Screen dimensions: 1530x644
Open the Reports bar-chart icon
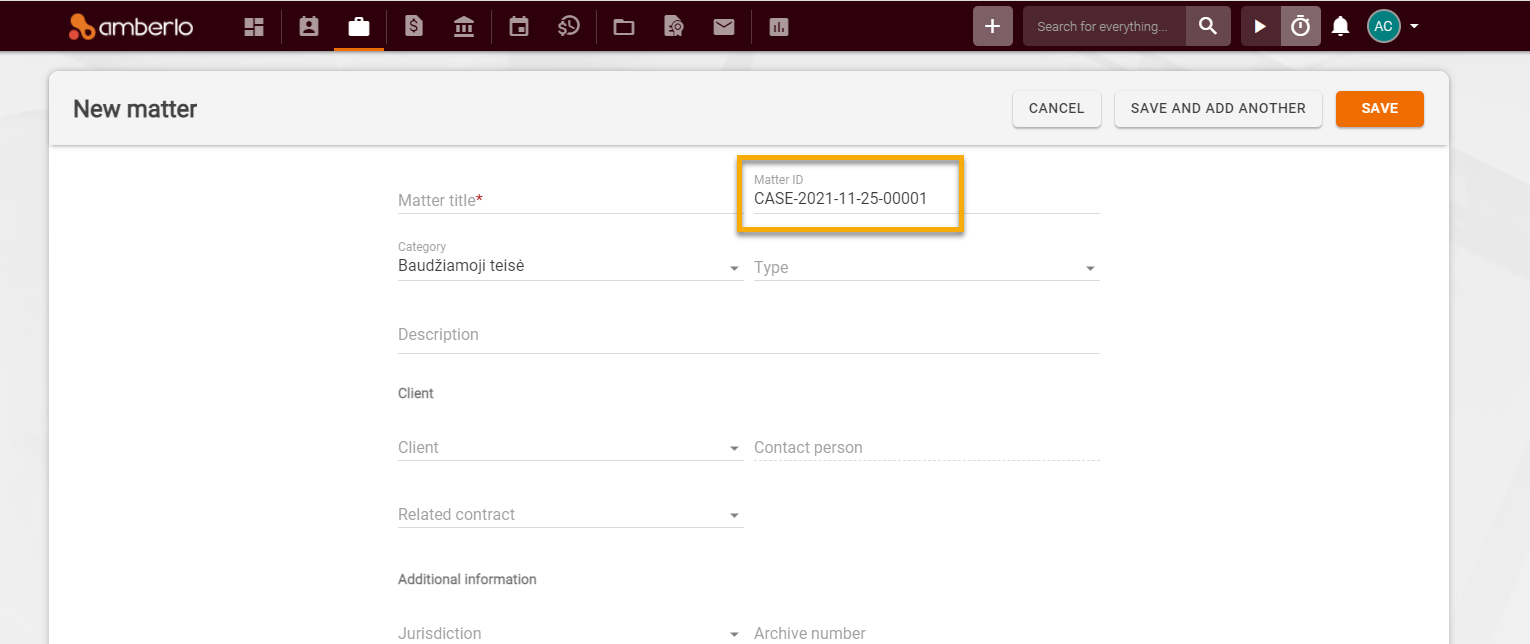click(778, 26)
